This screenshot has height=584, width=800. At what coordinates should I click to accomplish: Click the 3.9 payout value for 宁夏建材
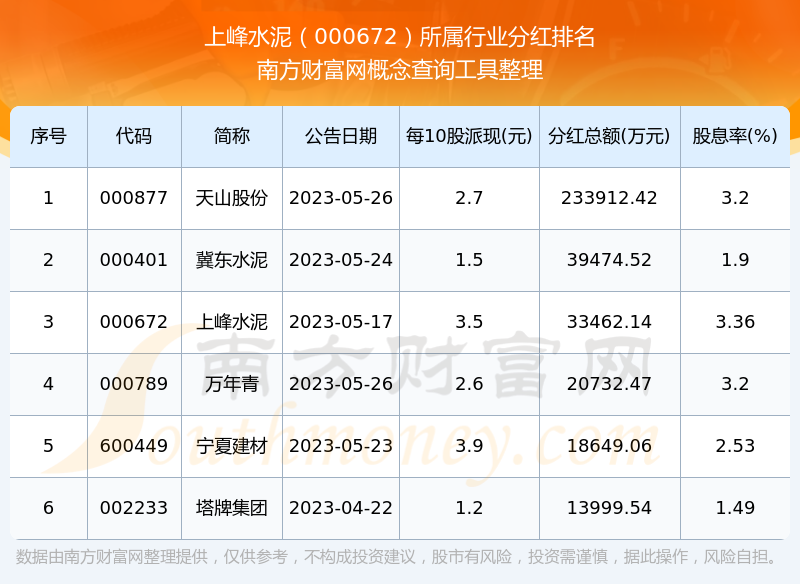(469, 446)
